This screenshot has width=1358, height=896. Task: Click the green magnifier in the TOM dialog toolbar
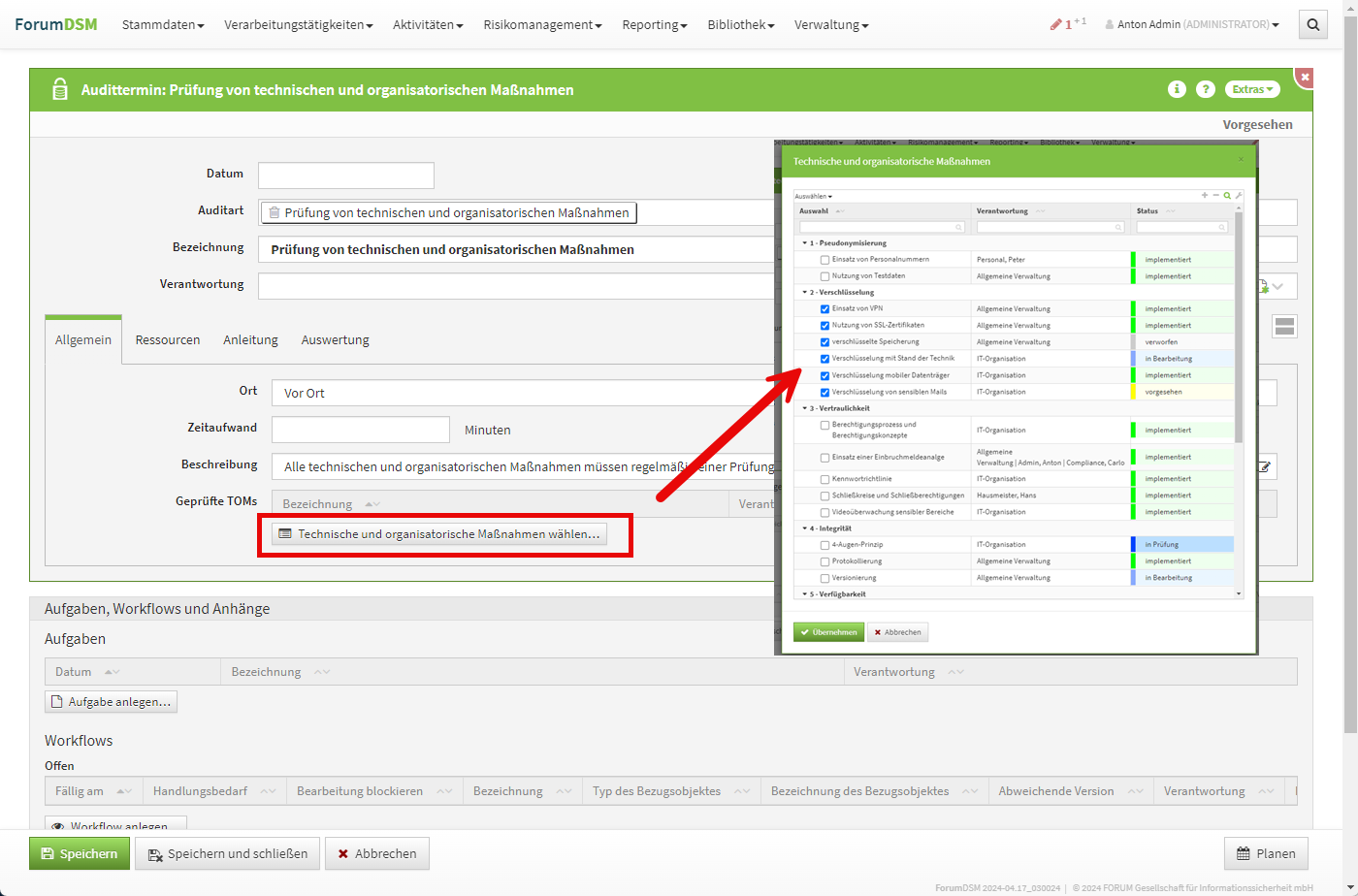point(1227,196)
